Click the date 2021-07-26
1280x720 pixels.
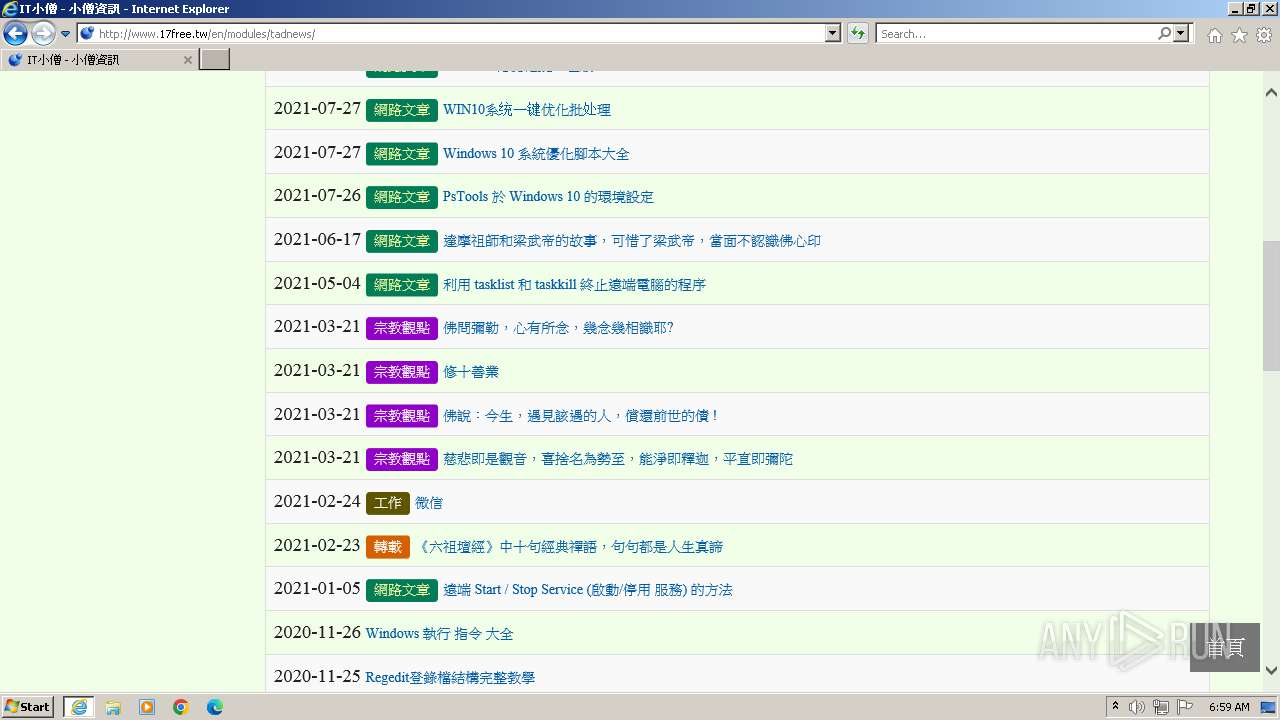[317, 196]
